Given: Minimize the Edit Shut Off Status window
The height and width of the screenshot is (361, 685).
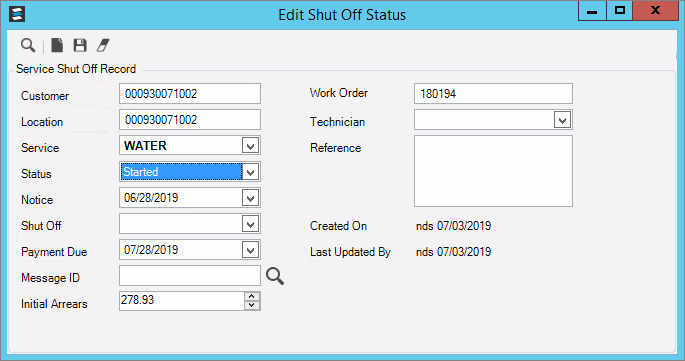Looking at the screenshot, I should tap(592, 11).
